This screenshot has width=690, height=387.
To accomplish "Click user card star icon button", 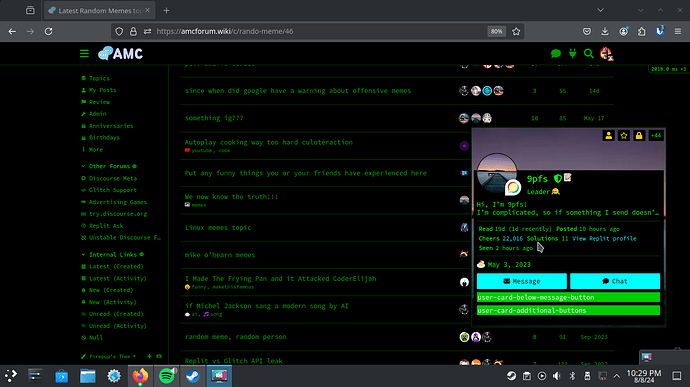I will tap(624, 136).
